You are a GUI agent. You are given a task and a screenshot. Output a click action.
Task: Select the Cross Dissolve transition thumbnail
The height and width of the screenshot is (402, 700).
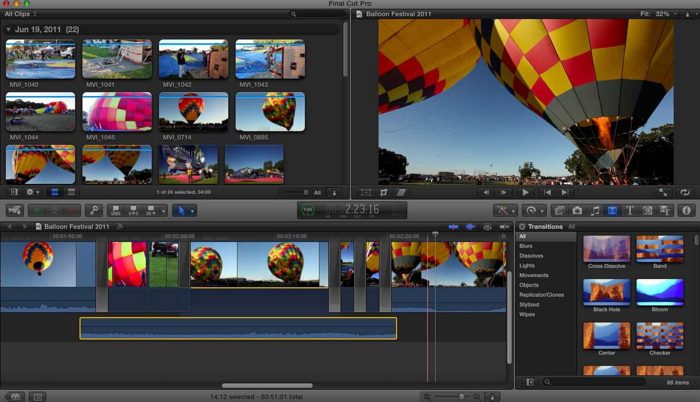click(607, 248)
